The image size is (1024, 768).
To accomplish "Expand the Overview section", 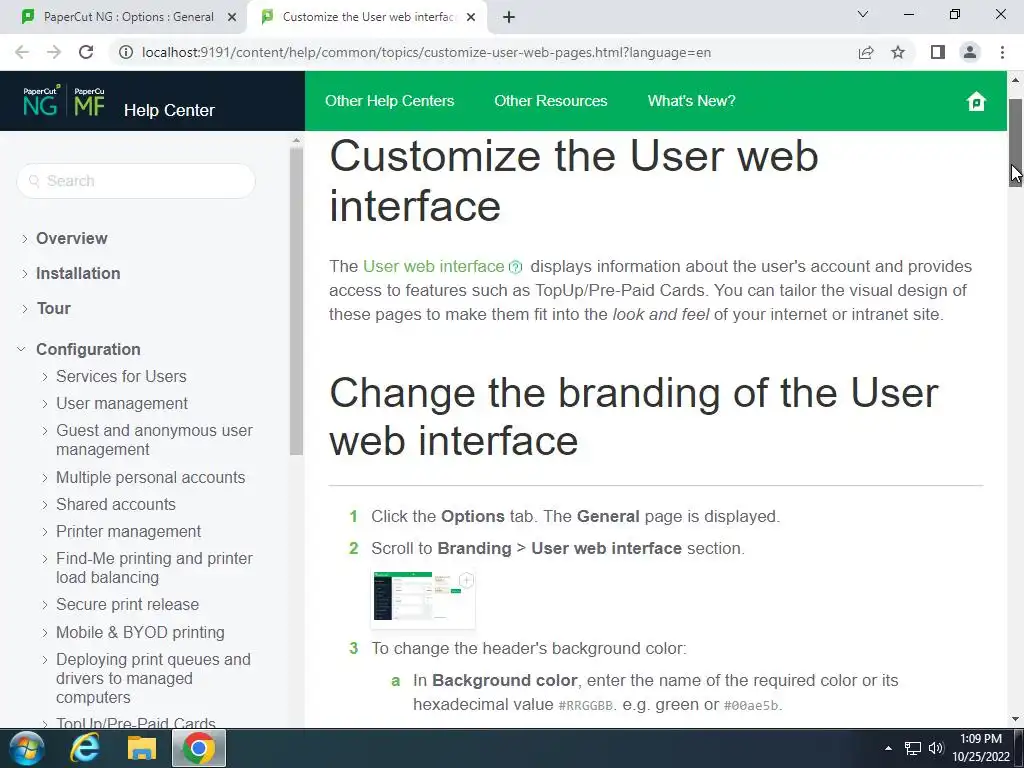I will [x=25, y=238].
